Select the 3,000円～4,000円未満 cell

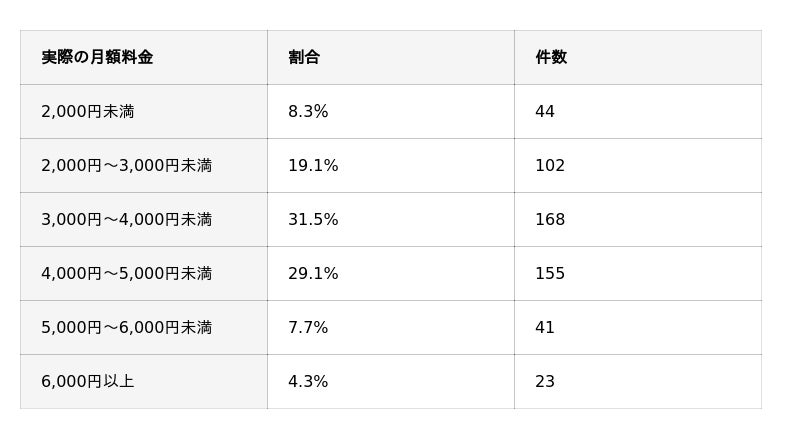point(127,220)
